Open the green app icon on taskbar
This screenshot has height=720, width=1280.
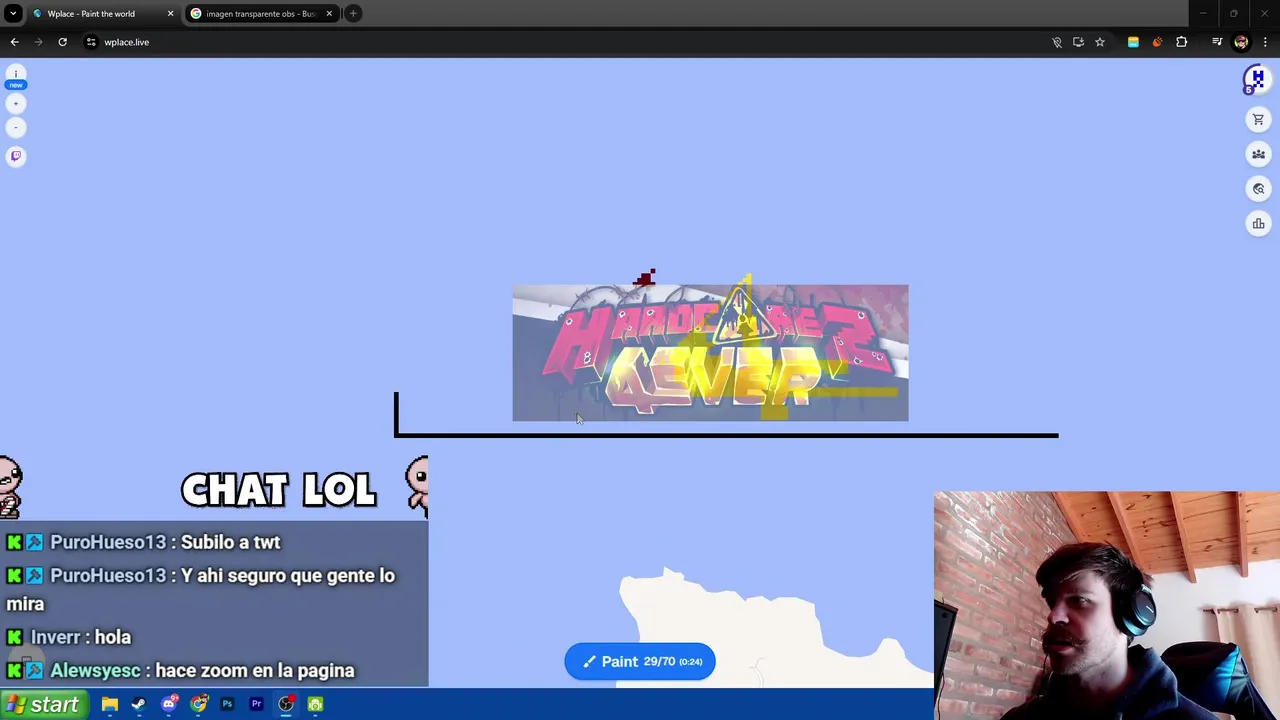[315, 705]
